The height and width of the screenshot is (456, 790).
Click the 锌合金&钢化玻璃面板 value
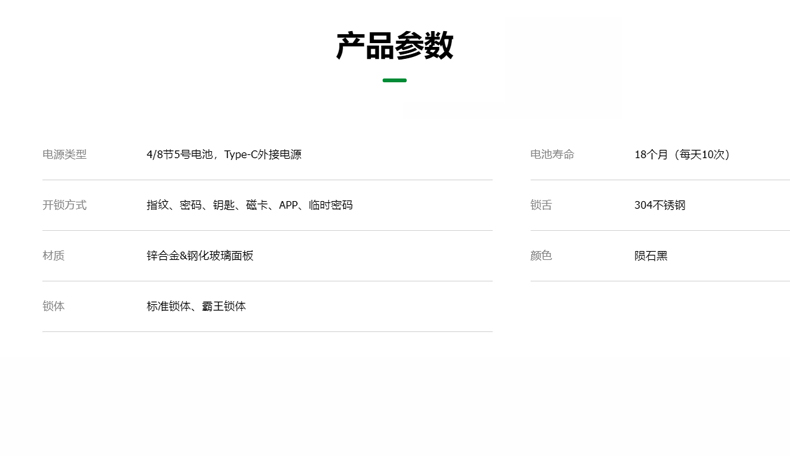[200, 256]
